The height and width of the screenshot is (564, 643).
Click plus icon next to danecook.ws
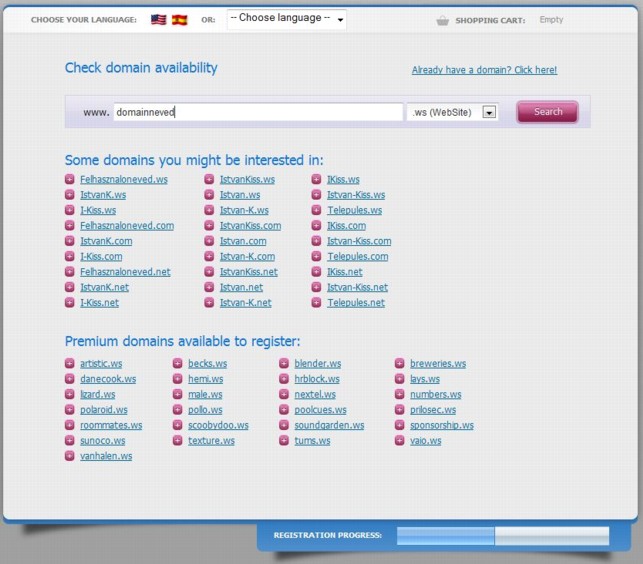point(70,379)
